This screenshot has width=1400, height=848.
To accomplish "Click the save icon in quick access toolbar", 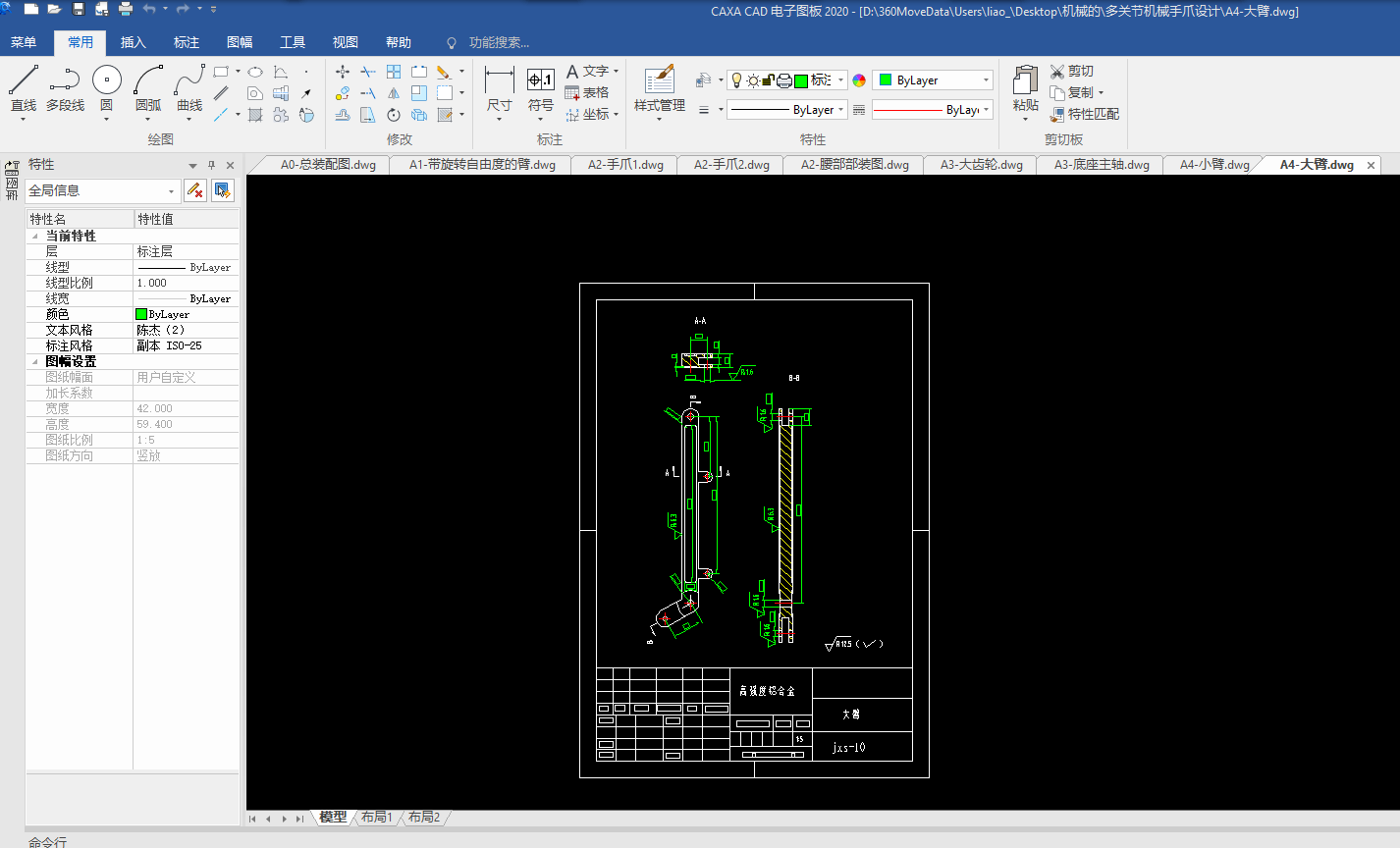I will click(x=79, y=9).
